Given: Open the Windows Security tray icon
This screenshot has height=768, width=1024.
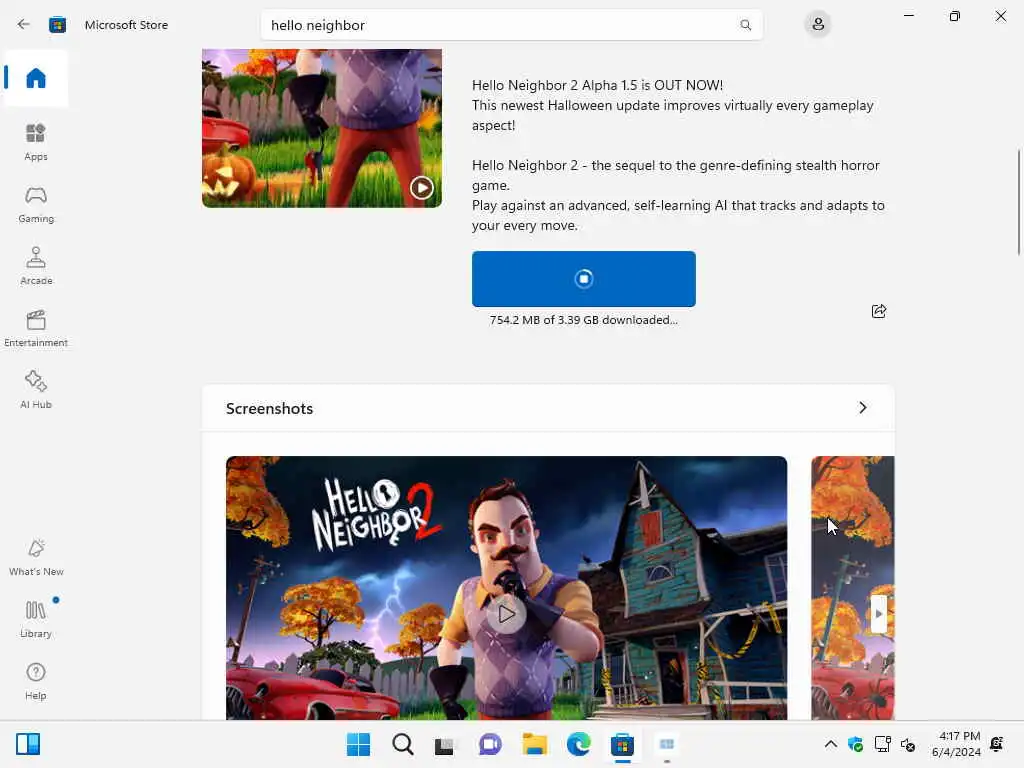Looking at the screenshot, I should pos(856,744).
